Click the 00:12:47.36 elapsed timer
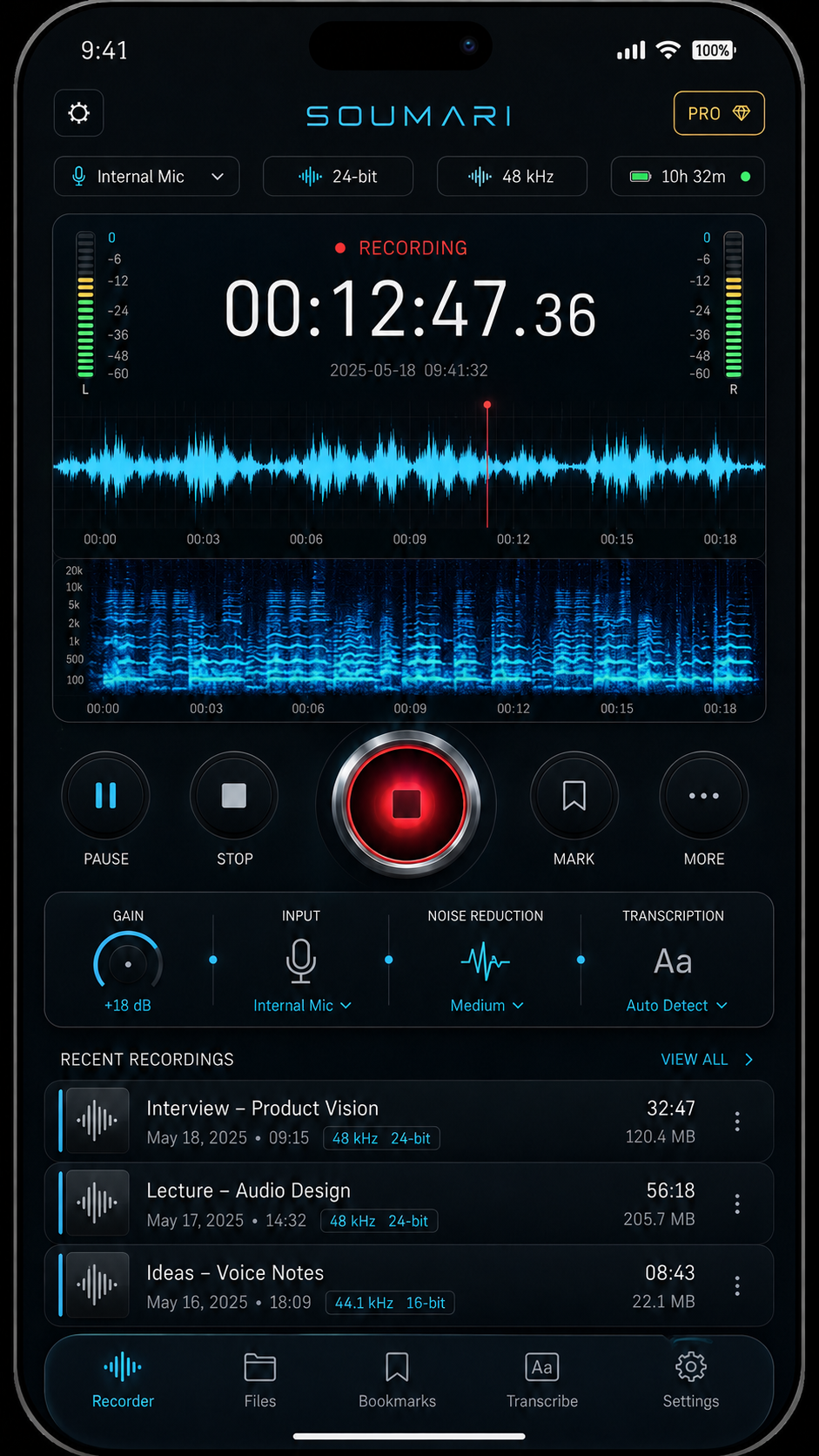Screen dimensions: 819x1456 (410, 309)
